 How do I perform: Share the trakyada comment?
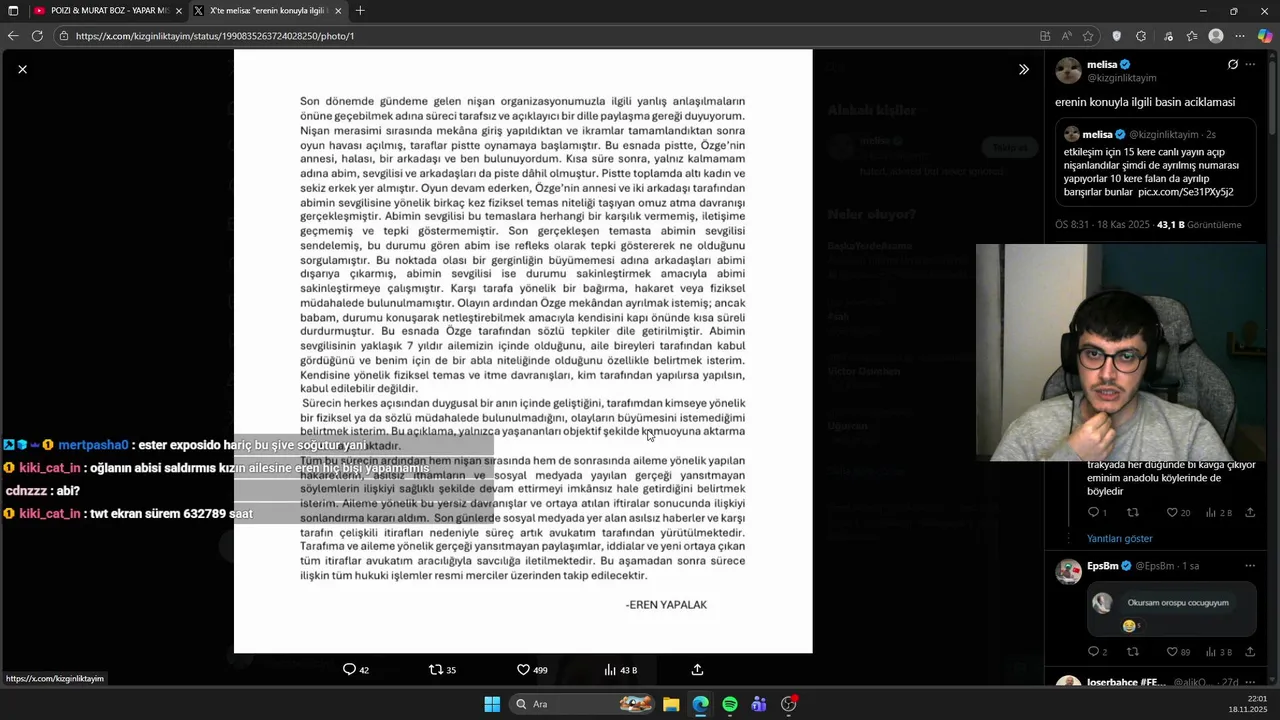click(1250, 513)
